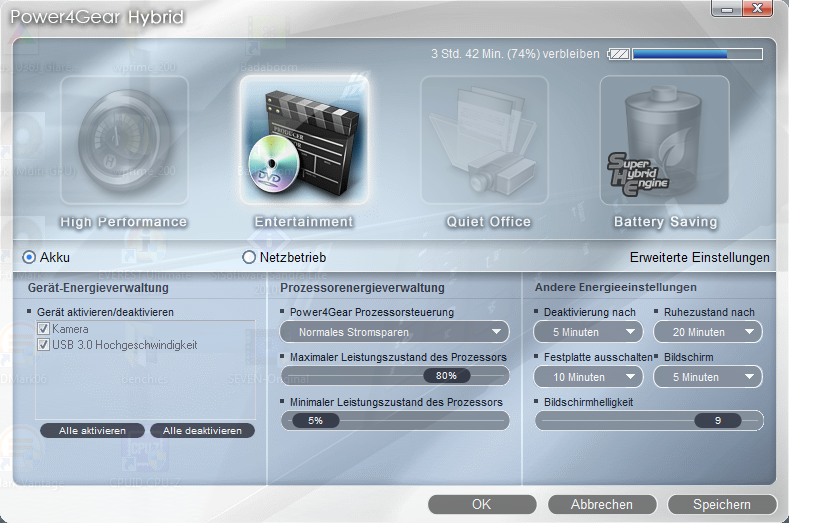
Task: Close the Power4Gear Hybrid window
Action: [757, 8]
